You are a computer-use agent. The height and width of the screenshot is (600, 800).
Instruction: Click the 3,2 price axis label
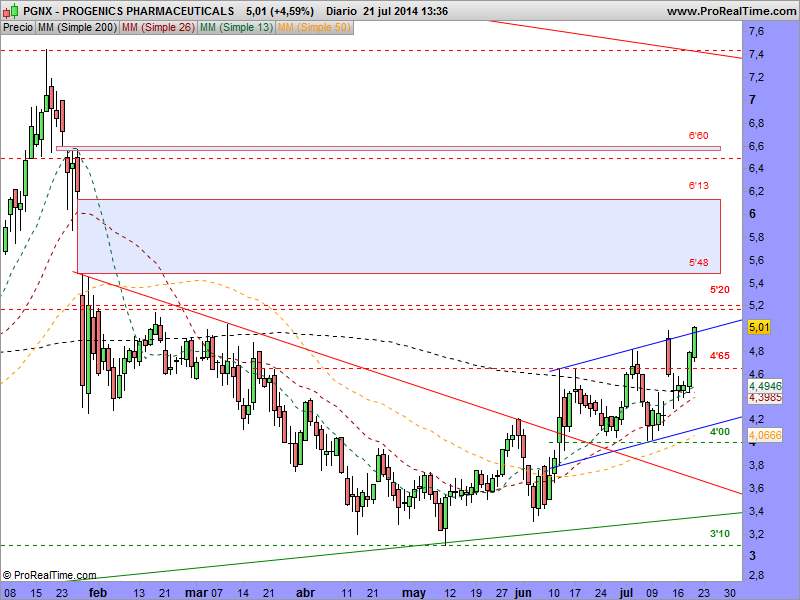point(757,534)
